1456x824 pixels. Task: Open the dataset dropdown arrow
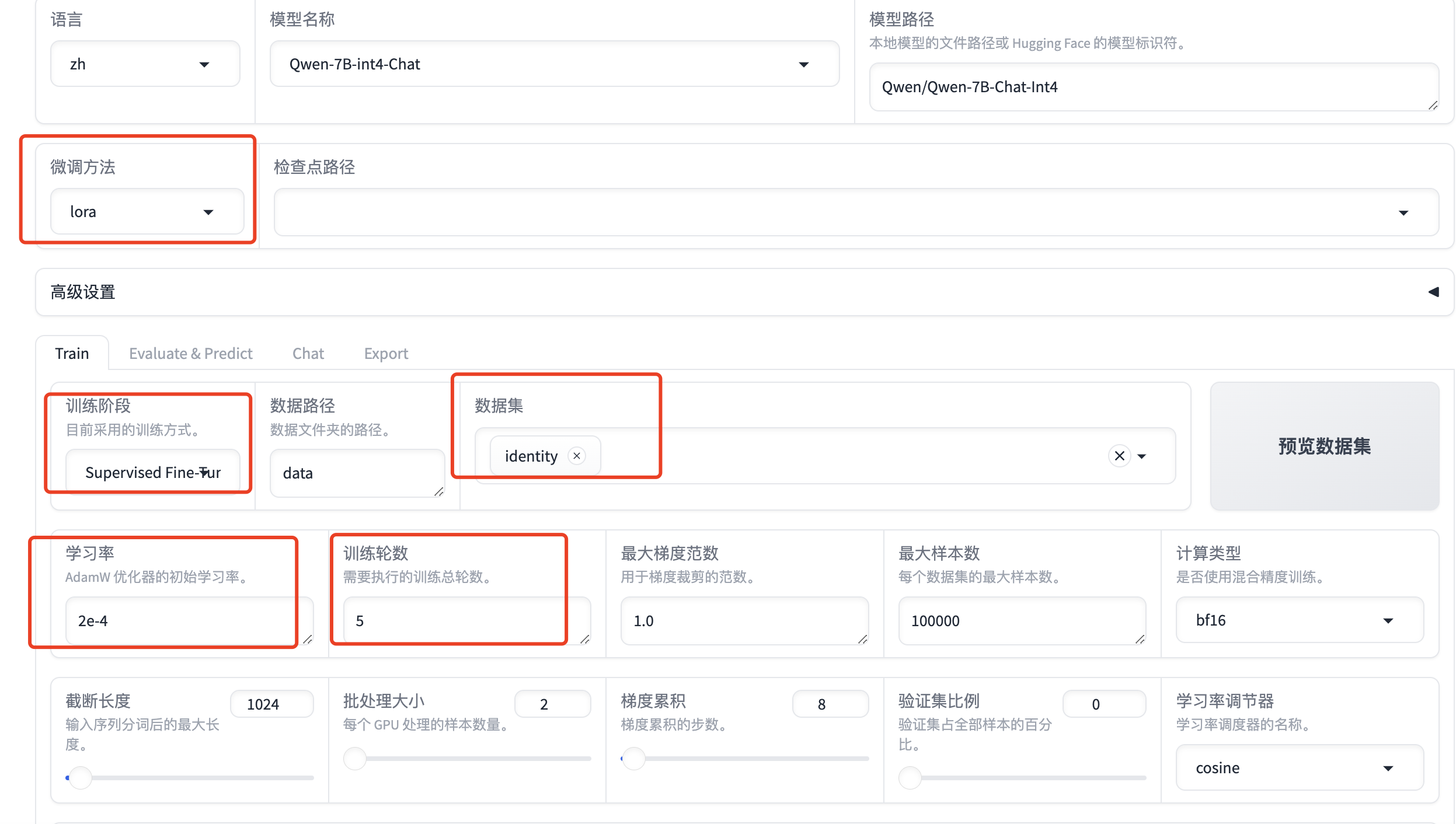coord(1142,456)
